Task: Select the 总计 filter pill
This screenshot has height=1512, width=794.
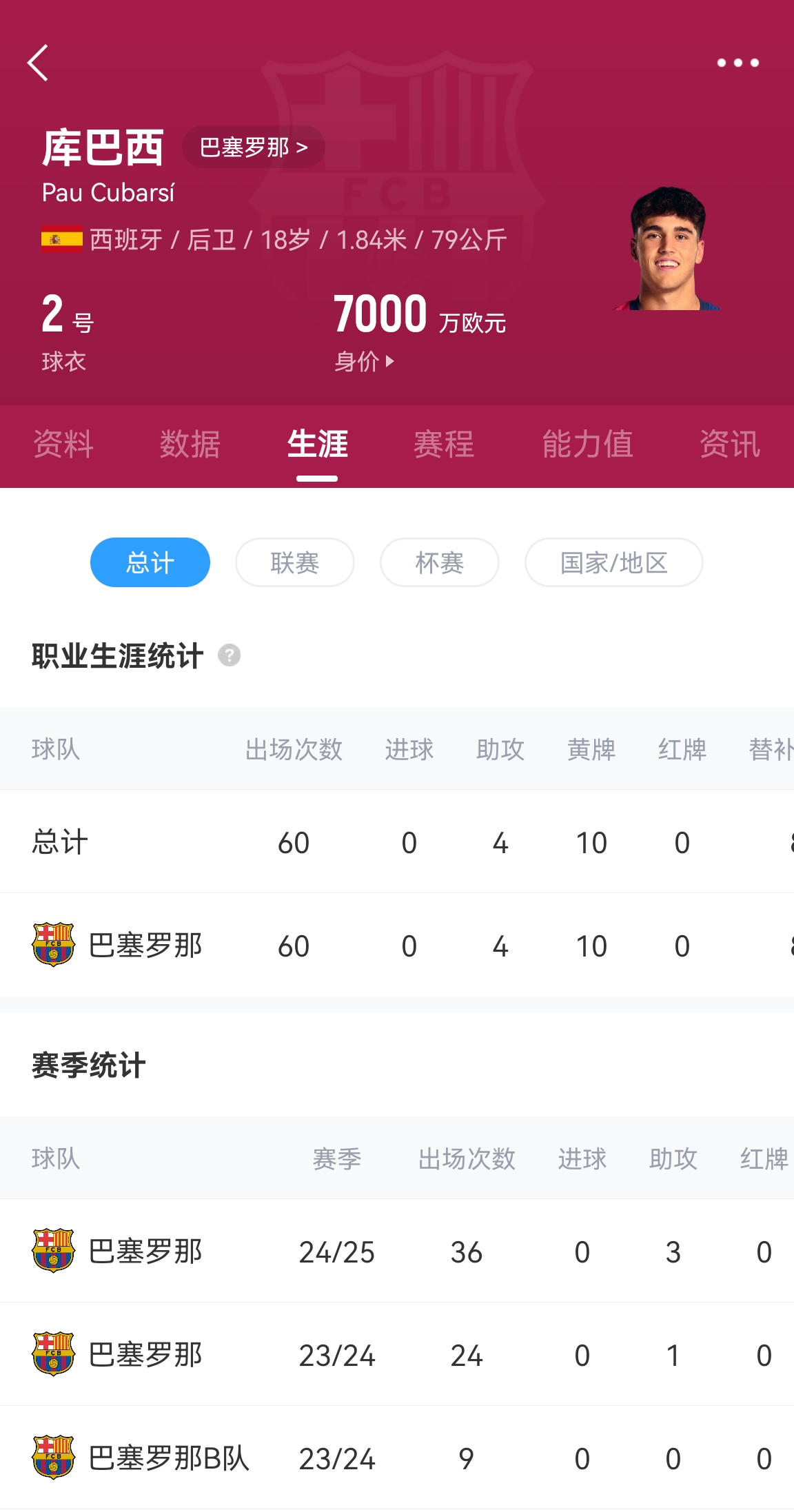Action: (x=150, y=562)
